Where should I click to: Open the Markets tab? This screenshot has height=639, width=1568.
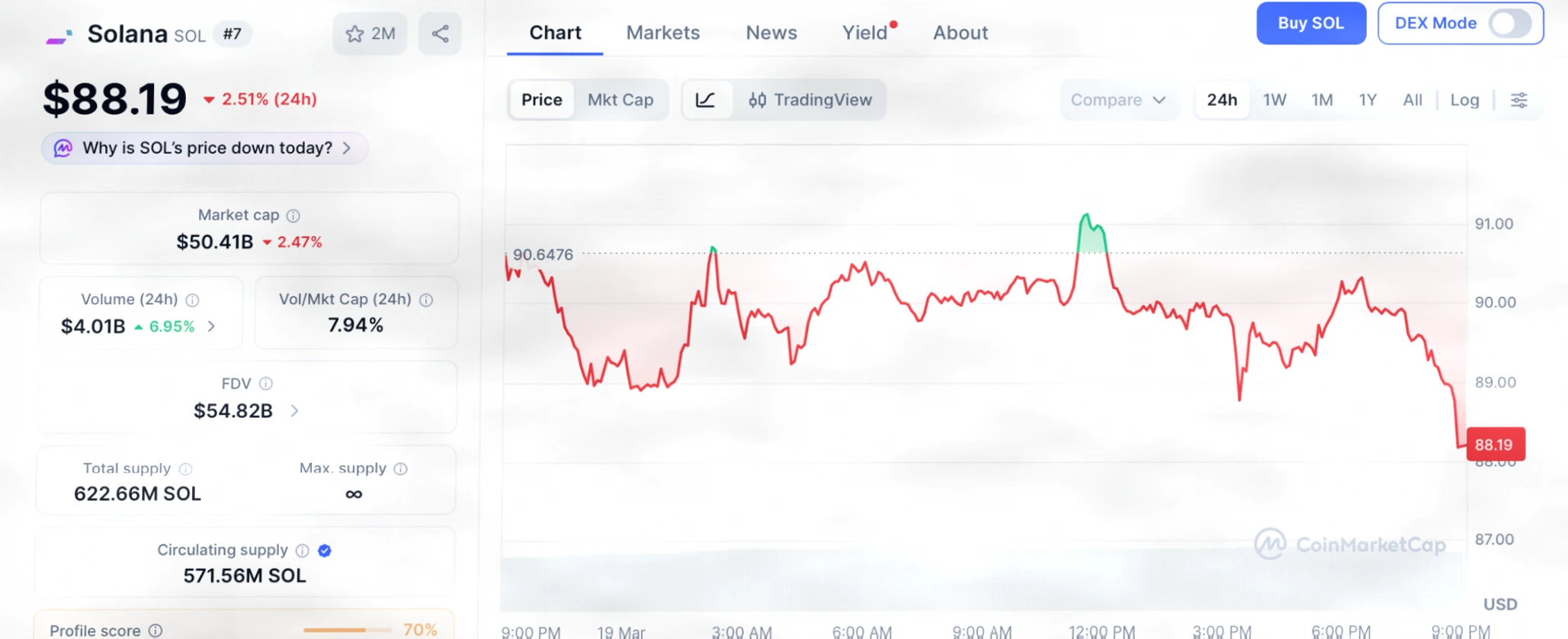(x=663, y=33)
